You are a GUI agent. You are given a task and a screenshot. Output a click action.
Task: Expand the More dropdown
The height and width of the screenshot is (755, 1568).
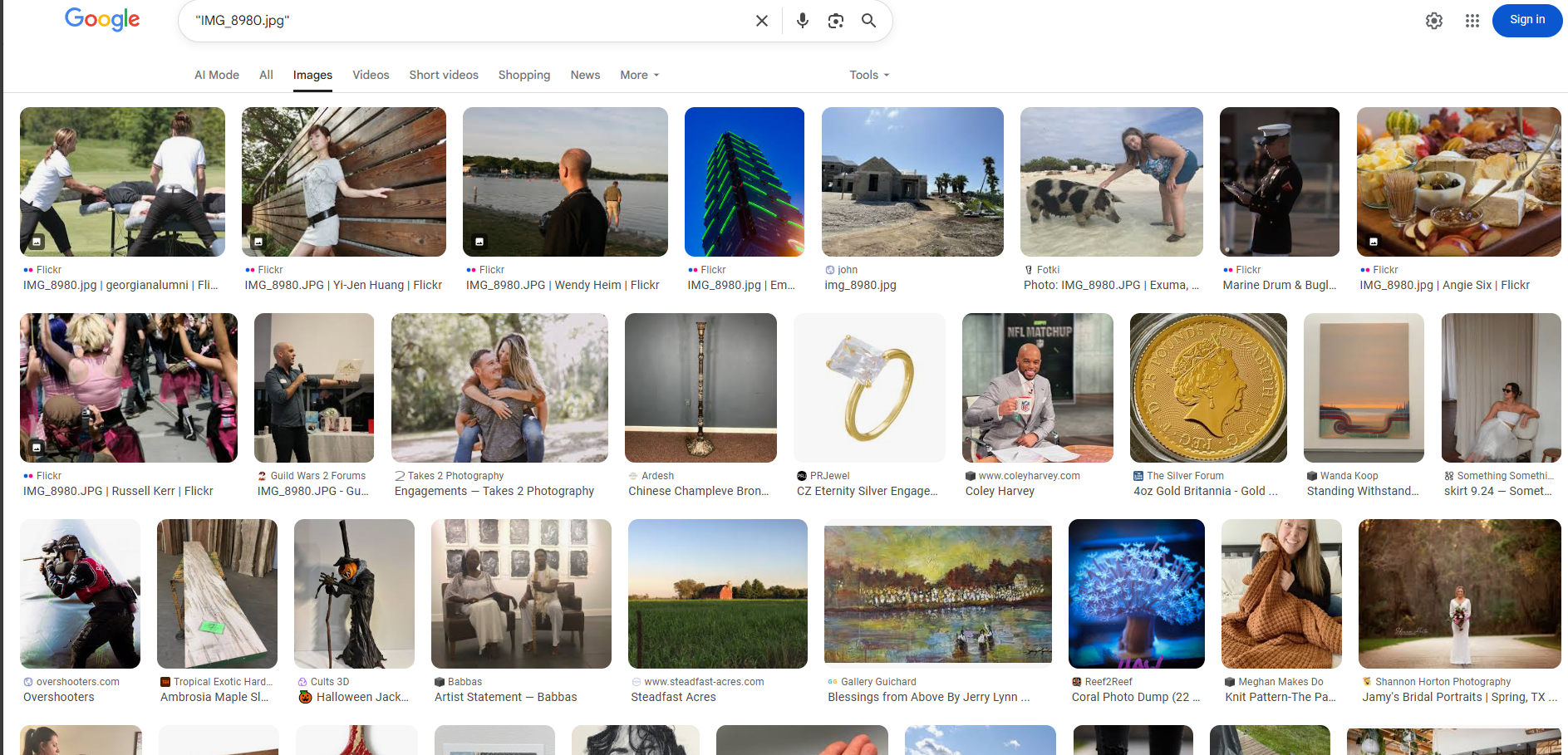[x=640, y=75]
